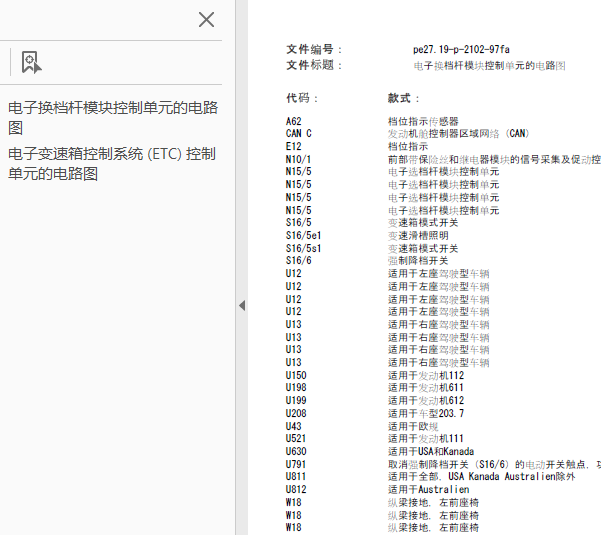Click the 代码 column header
601x535 pixels.
click(302, 98)
